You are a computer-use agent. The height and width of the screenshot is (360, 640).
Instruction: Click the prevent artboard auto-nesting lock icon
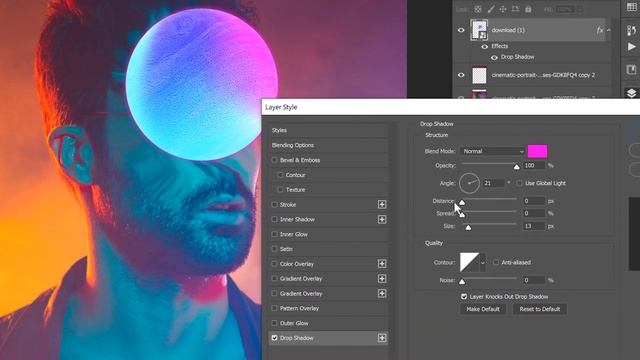point(516,9)
